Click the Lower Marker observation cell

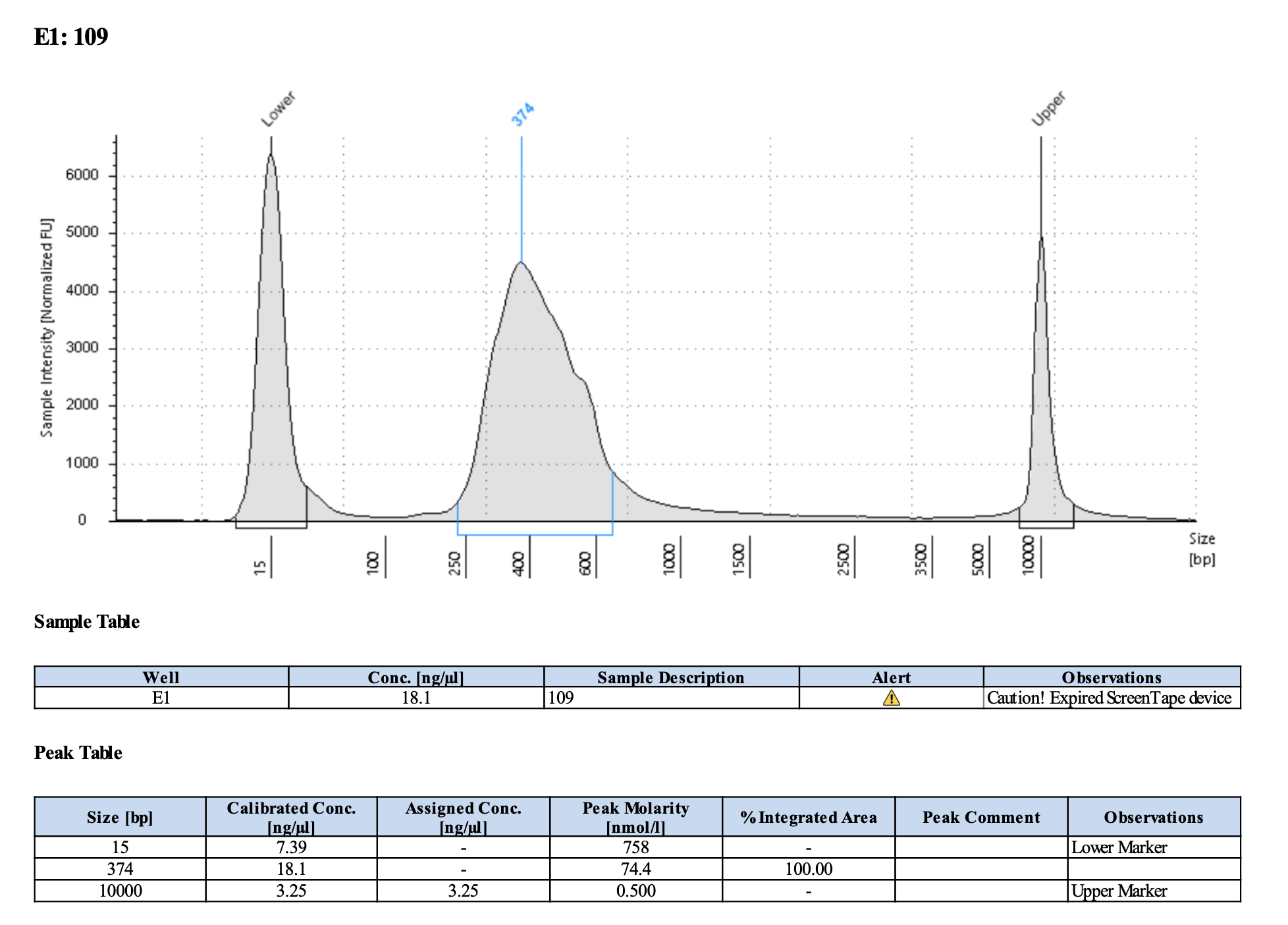(1119, 847)
